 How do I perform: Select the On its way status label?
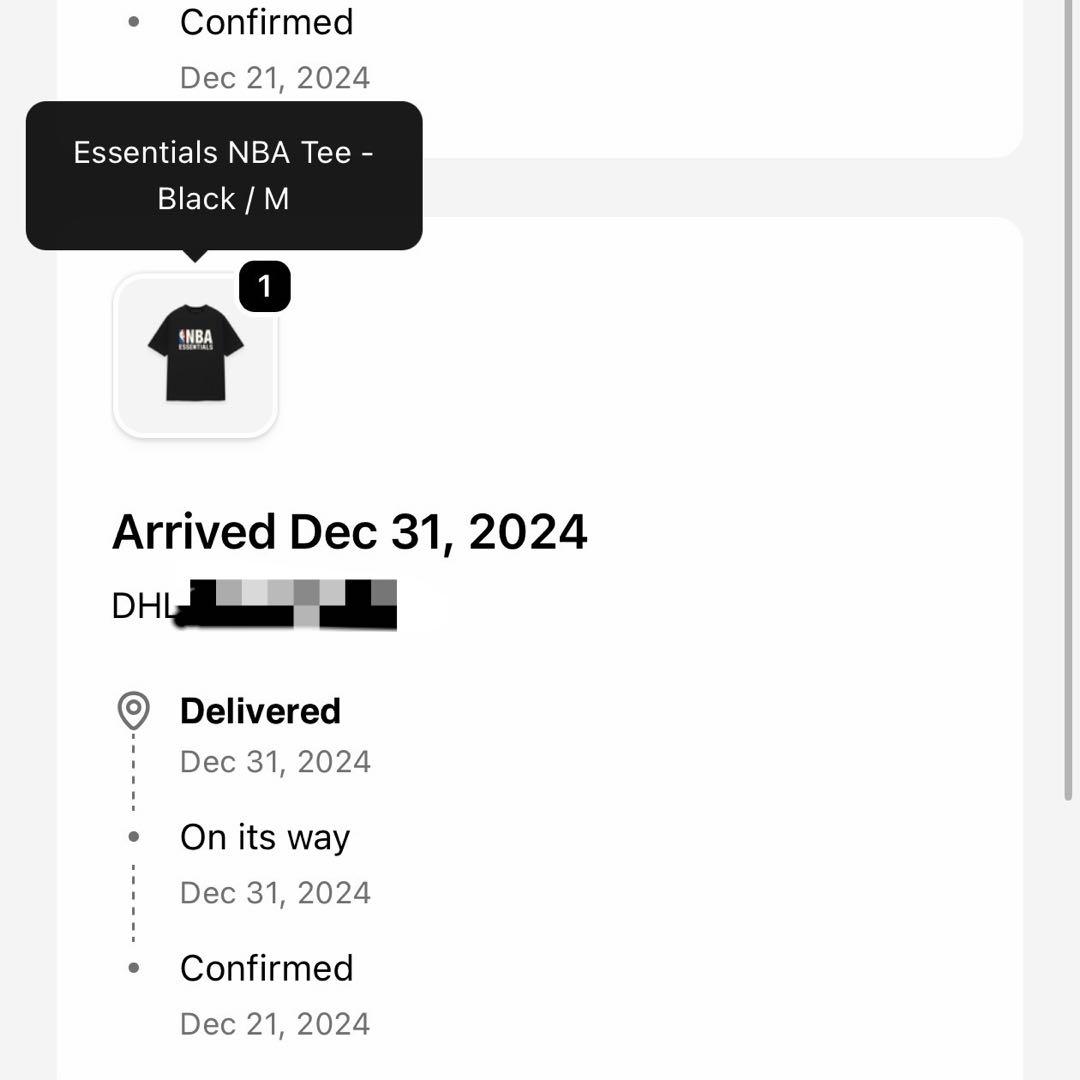coord(265,837)
